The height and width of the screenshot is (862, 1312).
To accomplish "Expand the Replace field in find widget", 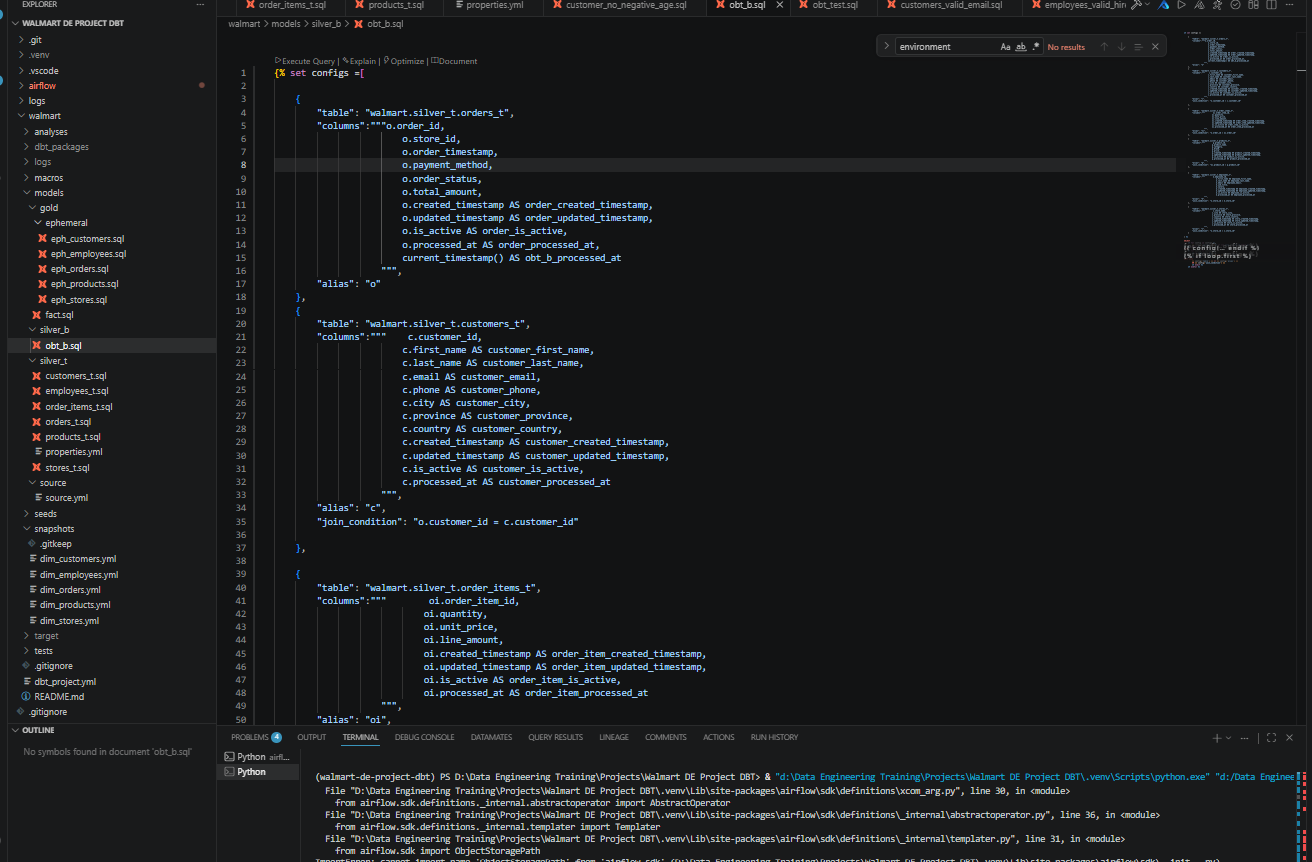I will [886, 46].
